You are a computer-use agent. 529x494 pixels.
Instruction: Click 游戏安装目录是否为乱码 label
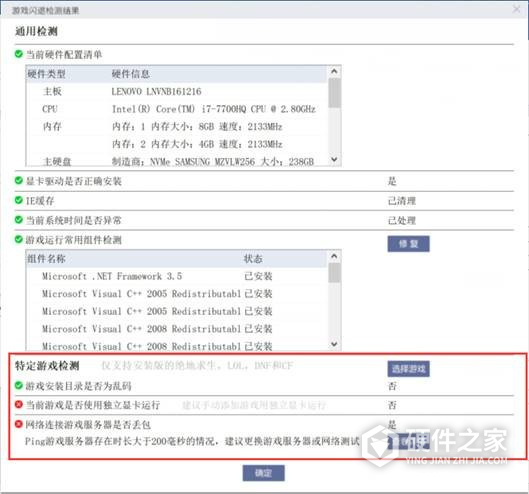click(x=78, y=386)
